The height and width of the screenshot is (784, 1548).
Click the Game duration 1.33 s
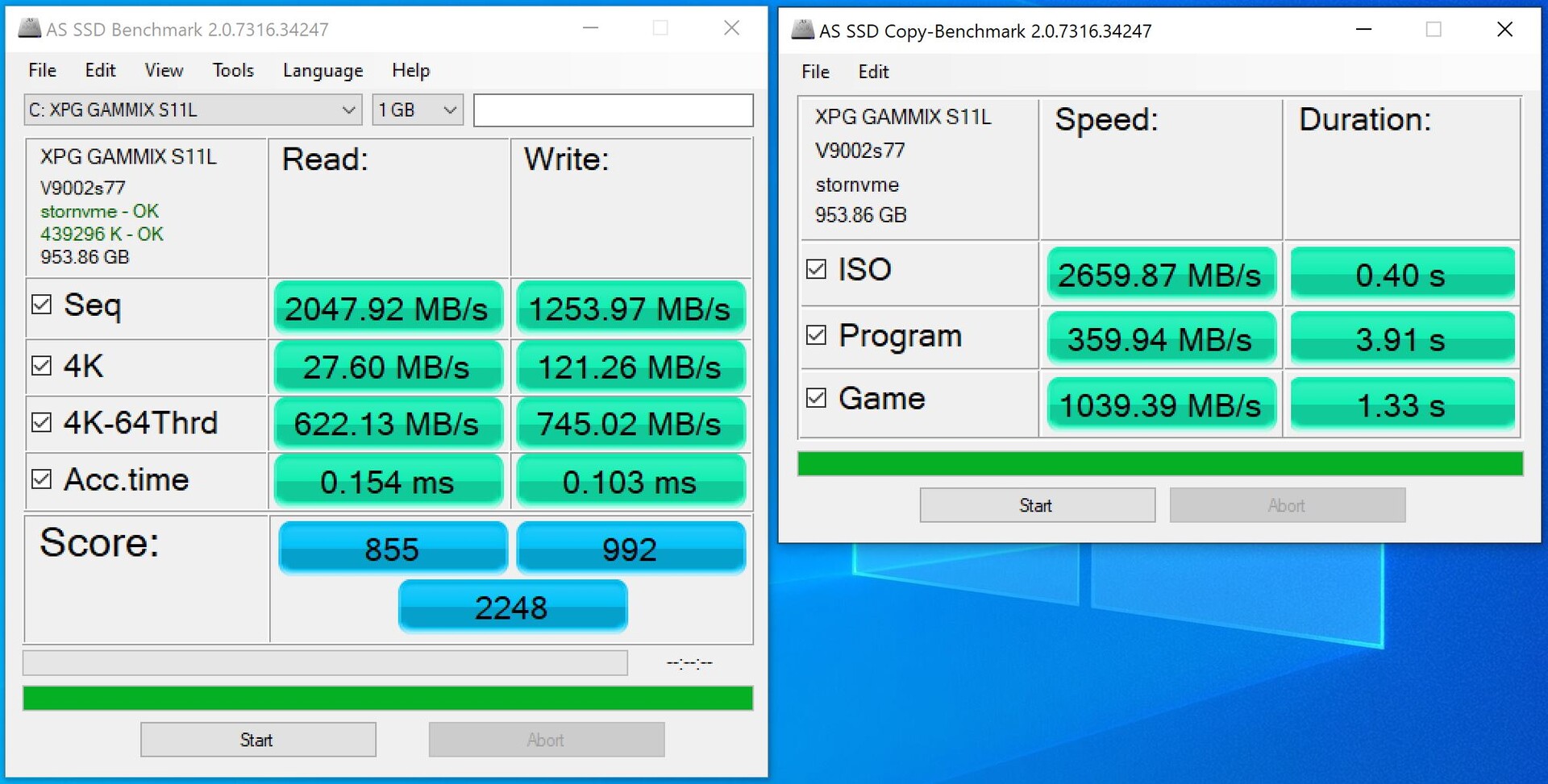tap(1402, 404)
